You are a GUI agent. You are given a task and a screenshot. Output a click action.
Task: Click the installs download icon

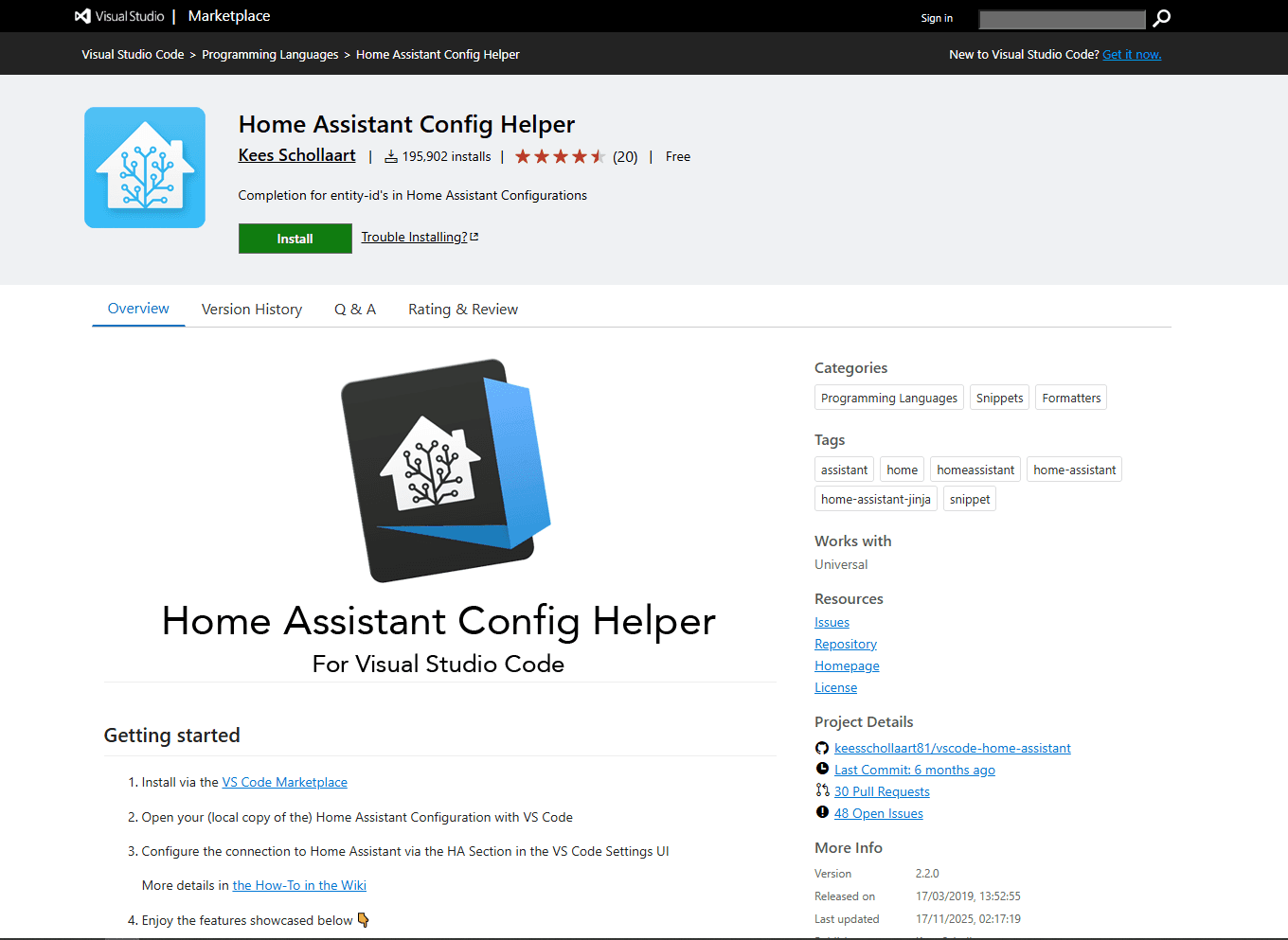(390, 156)
